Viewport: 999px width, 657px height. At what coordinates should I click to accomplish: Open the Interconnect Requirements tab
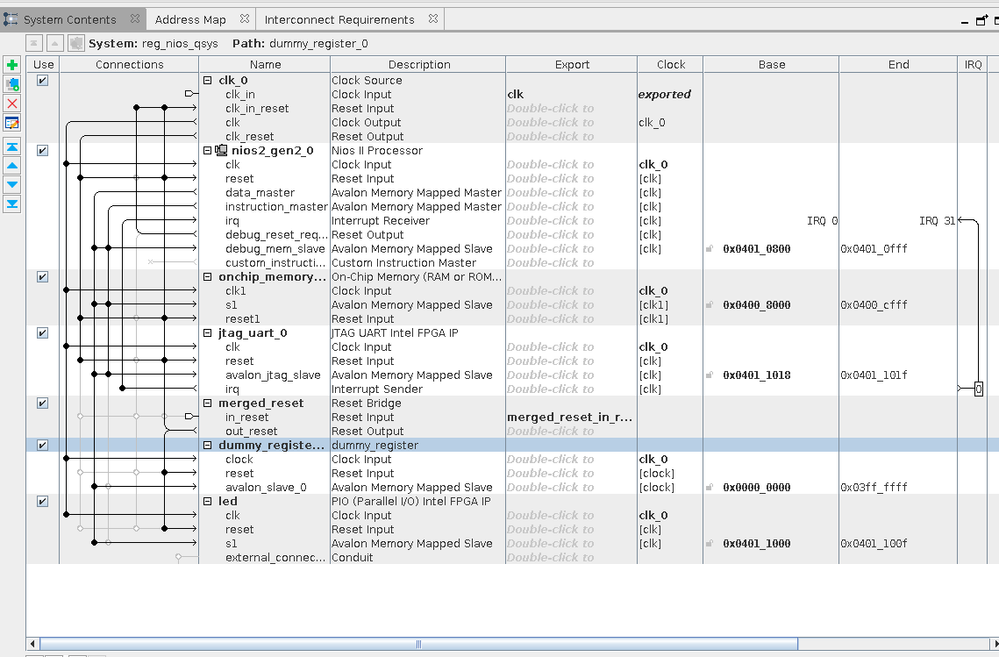(x=339, y=19)
